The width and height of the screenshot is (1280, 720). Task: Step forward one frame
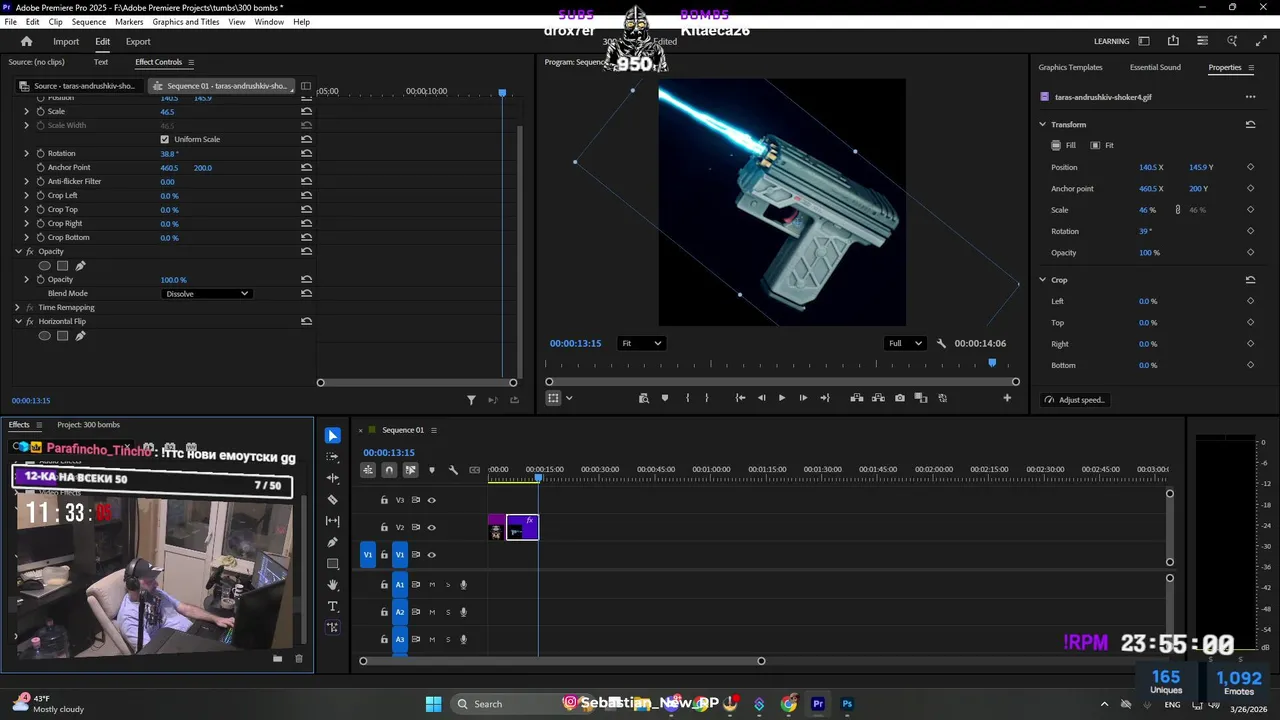click(803, 398)
